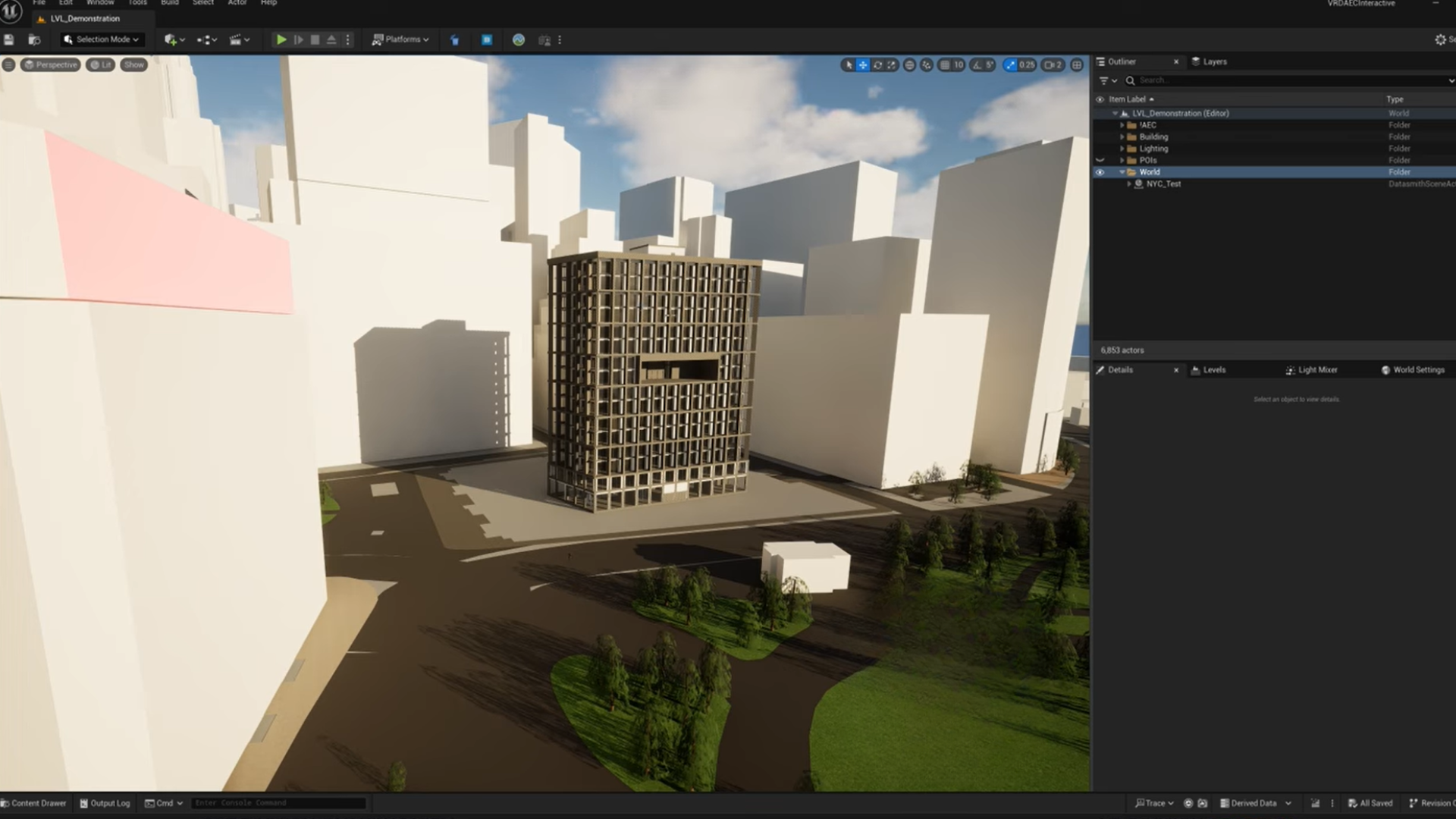Click the Output Log button

tap(105, 803)
